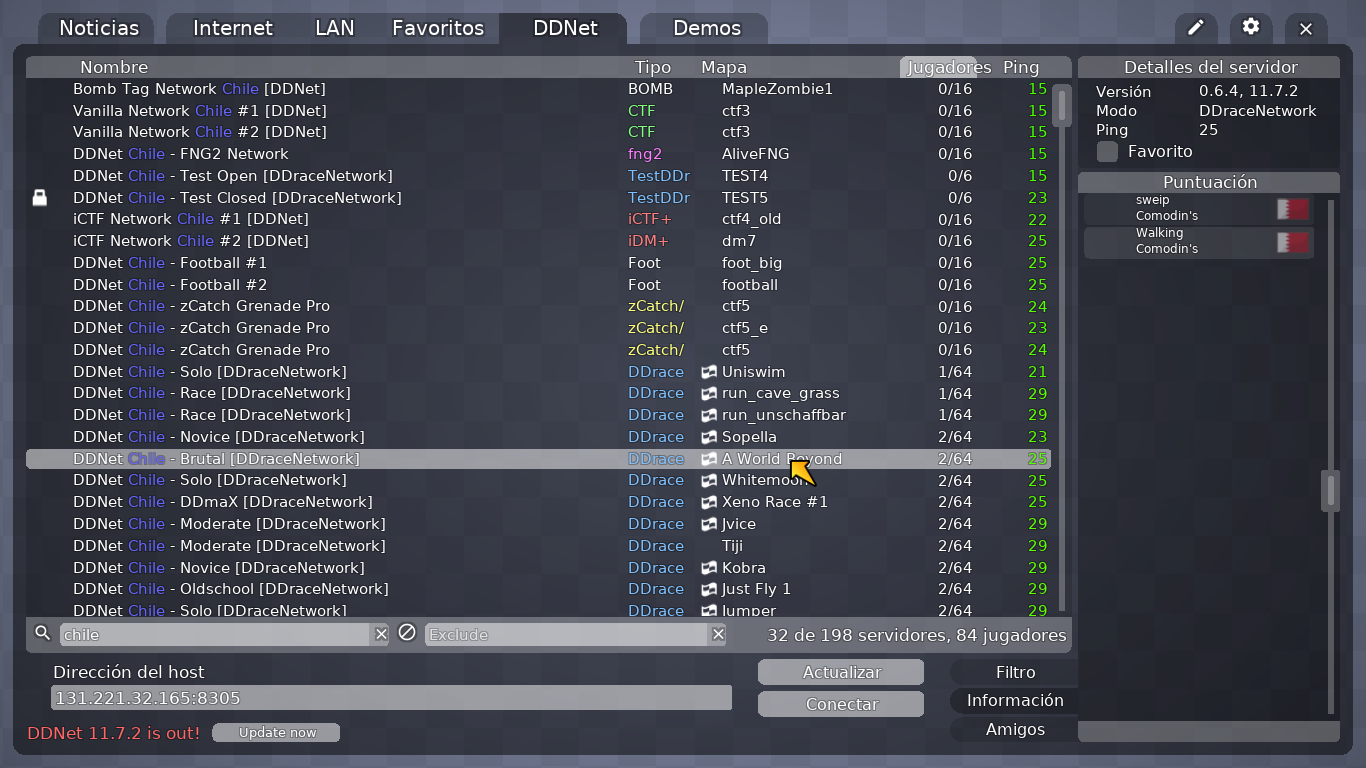The width and height of the screenshot is (1366, 768).
Task: Click the country flag next to sweip
Action: (x=1291, y=208)
